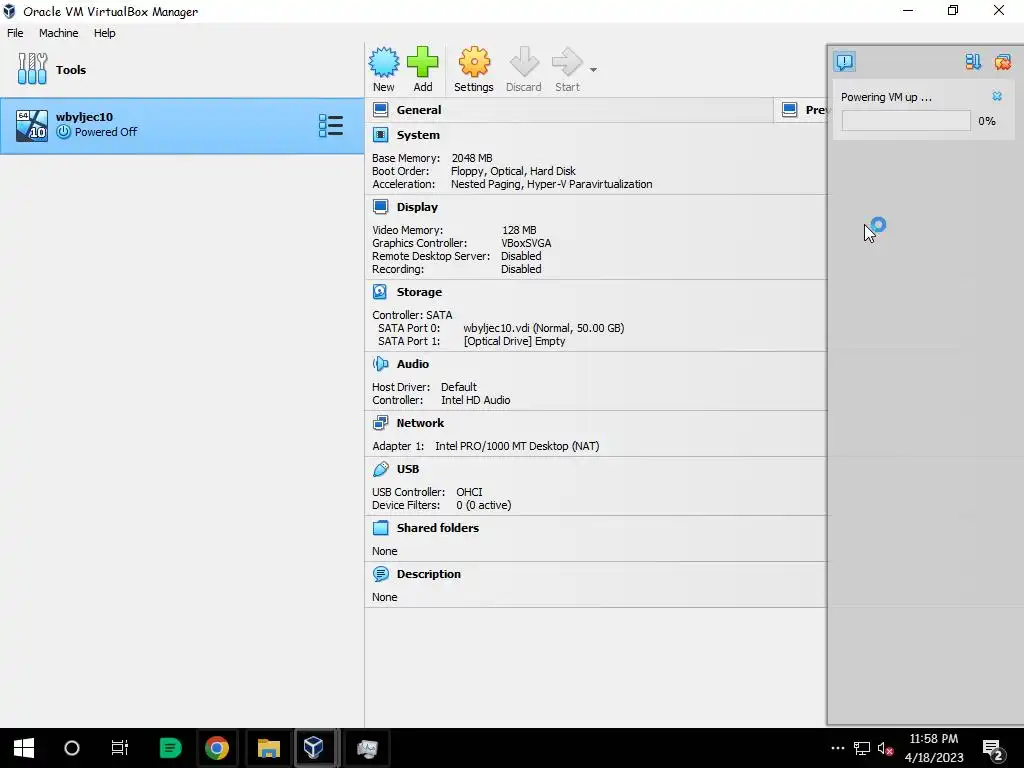This screenshot has width=1024, height=768.
Task: Open Task View in taskbar
Action: tap(120, 748)
